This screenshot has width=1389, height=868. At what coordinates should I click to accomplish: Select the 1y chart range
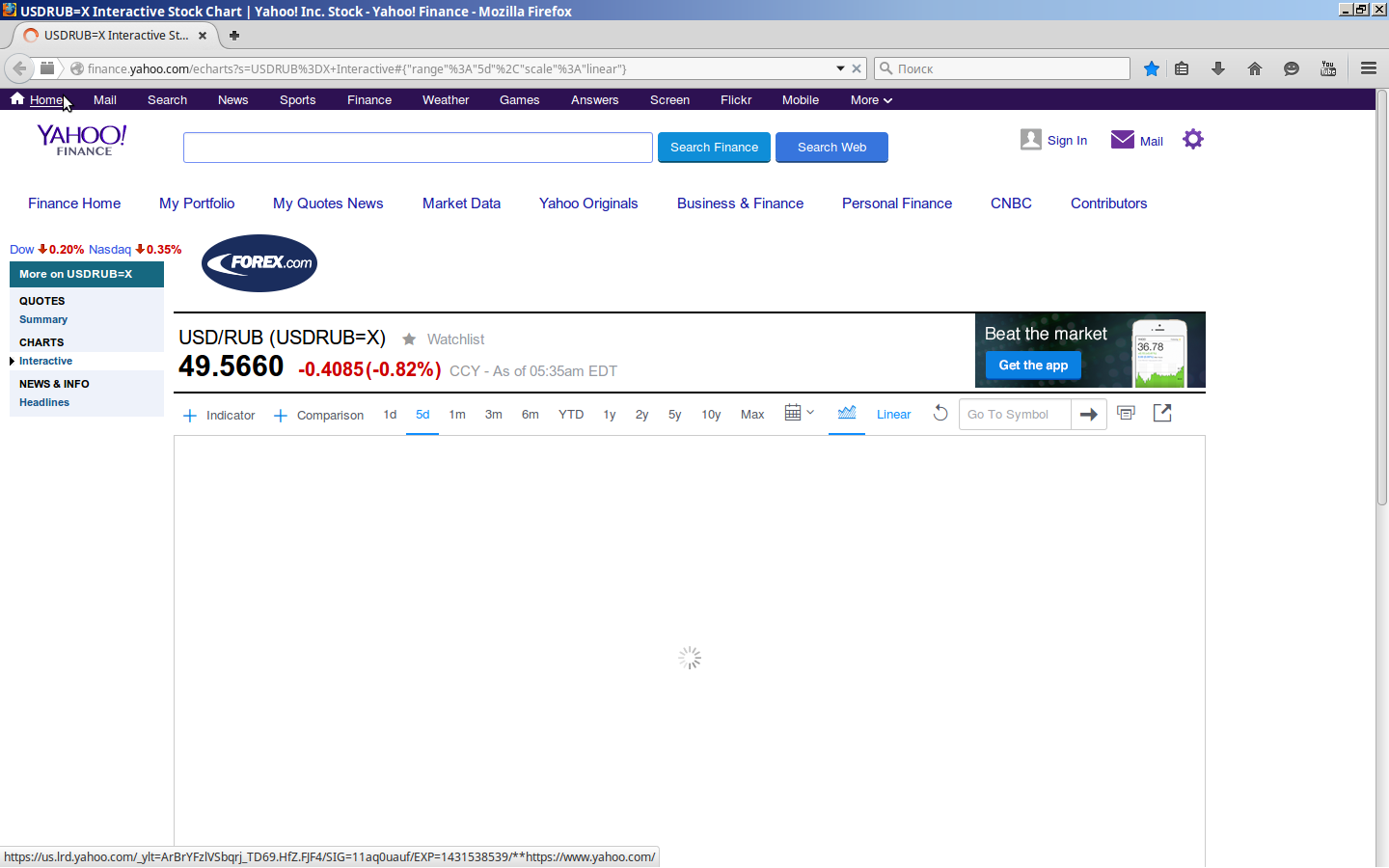610,415
